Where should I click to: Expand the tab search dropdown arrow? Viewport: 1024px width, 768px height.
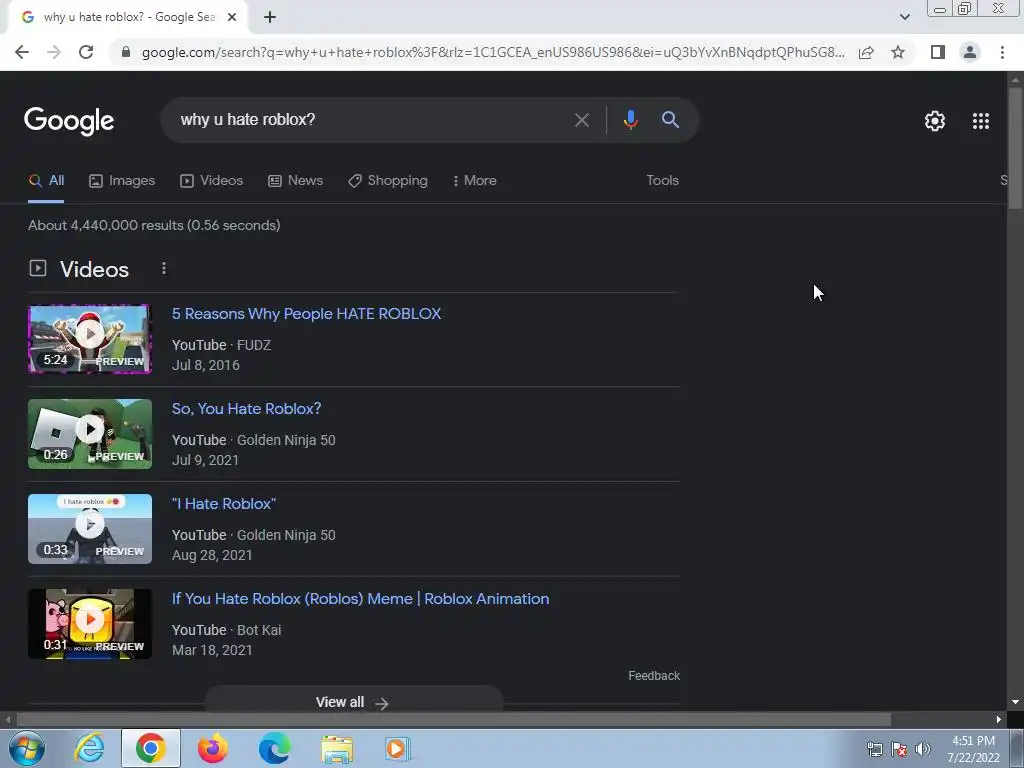[x=904, y=17]
